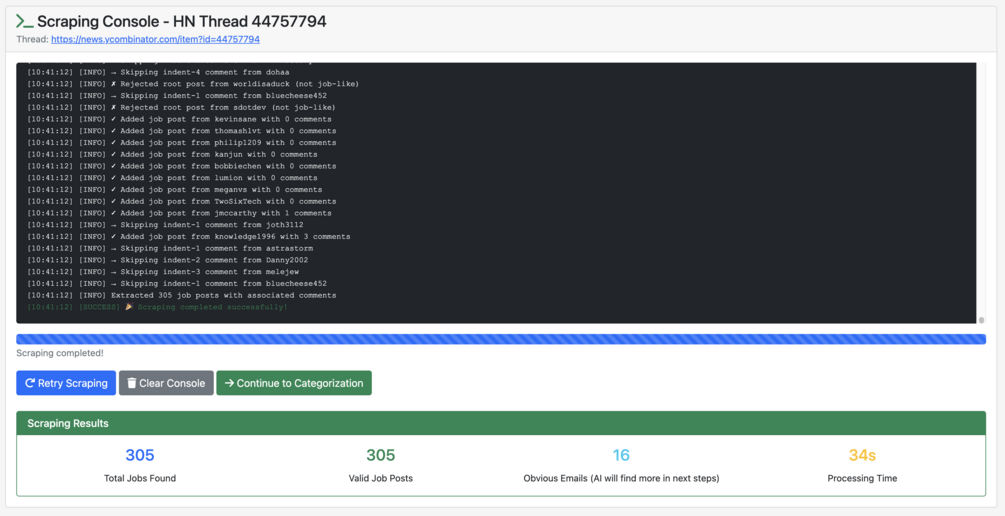Click the console scrollbar thumb
Image resolution: width=1005 pixels, height=516 pixels.
981,319
